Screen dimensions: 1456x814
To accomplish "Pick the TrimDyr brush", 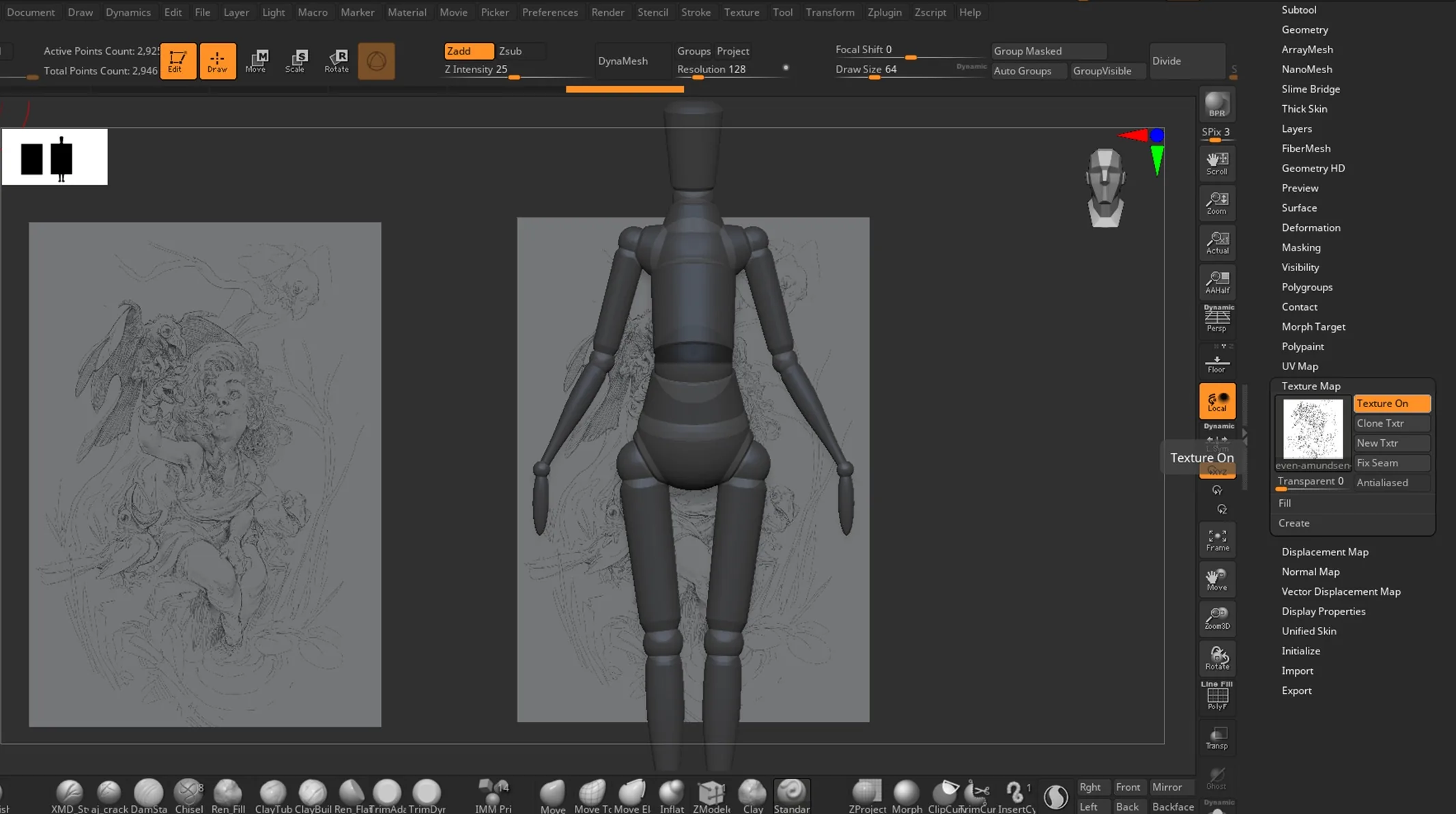I will (427, 796).
